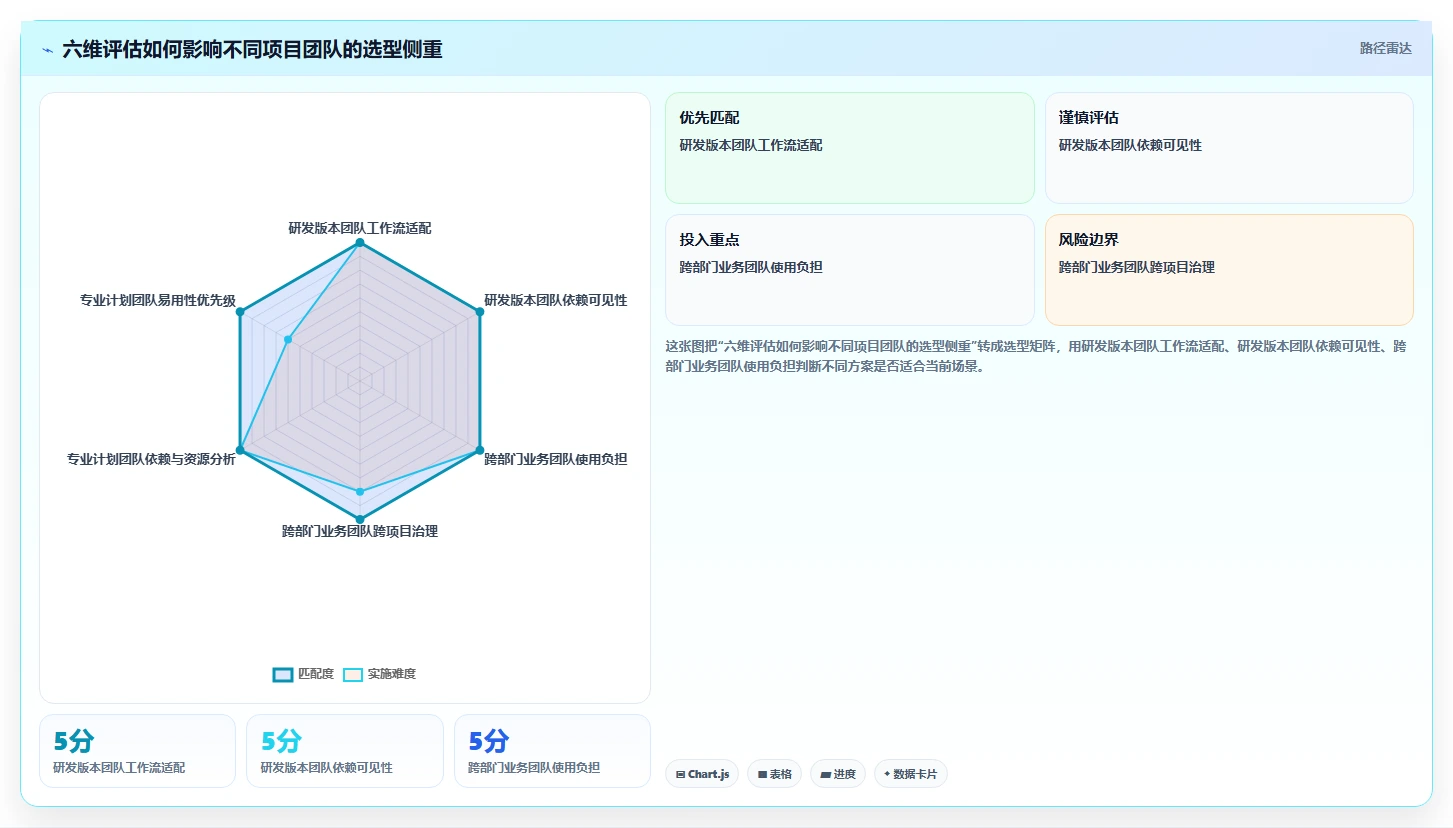The width and height of the screenshot is (1453, 828).
Task: Click the outer radar point at 专业计划团队易用性优先级
Action: [x=240, y=312]
